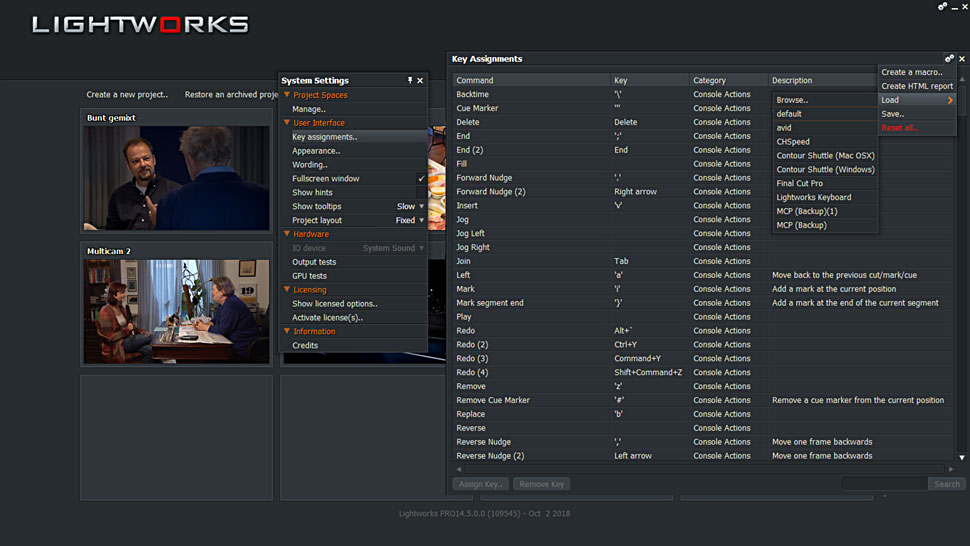Screen dimensions: 970x546
Task: Load the MCP (Backup)(1) preset
Action: pos(807,211)
